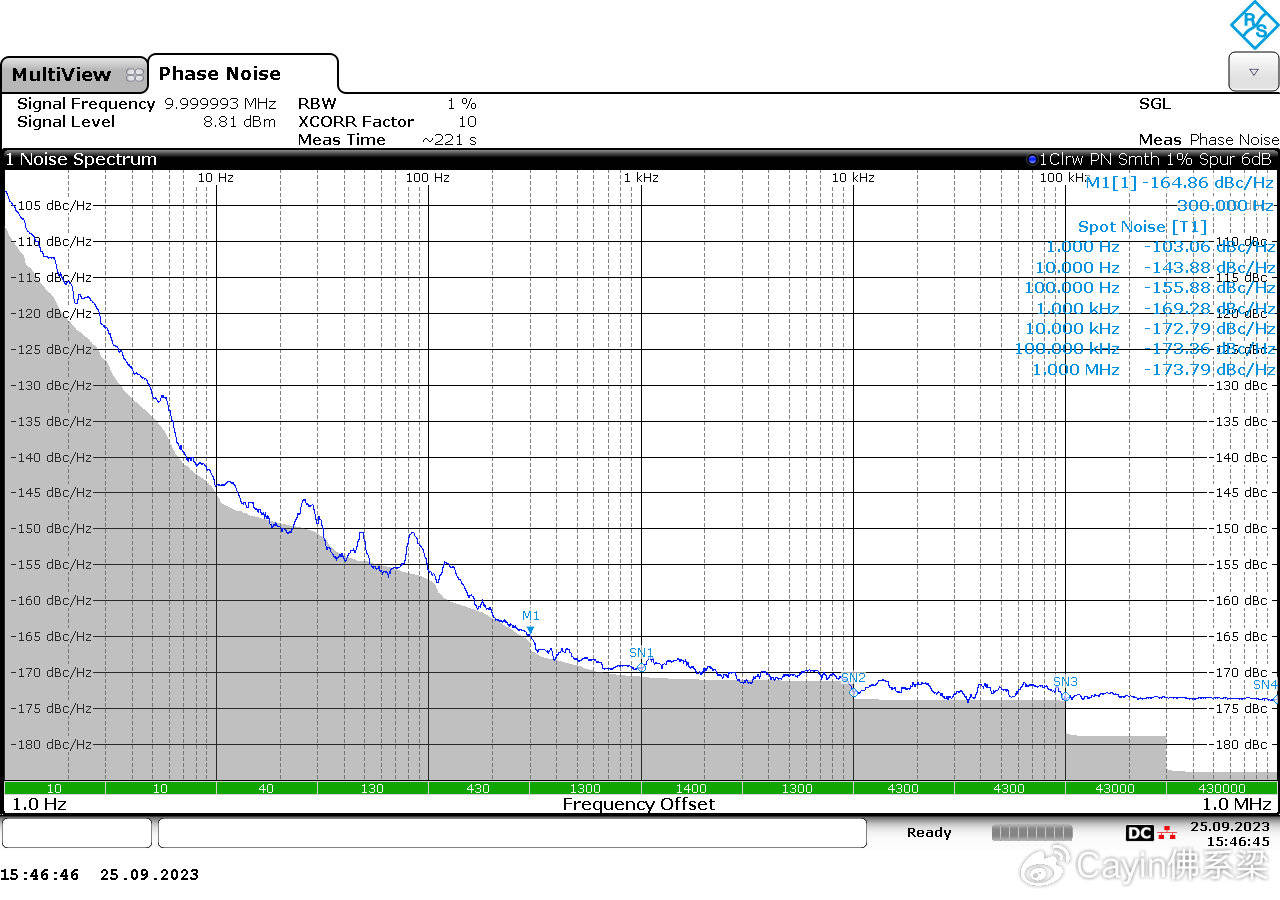Image resolution: width=1280 pixels, height=900 pixels.
Task: Click the 25.09.2023 15:46:45 status bar clock
Action: pyautogui.click(x=1230, y=834)
